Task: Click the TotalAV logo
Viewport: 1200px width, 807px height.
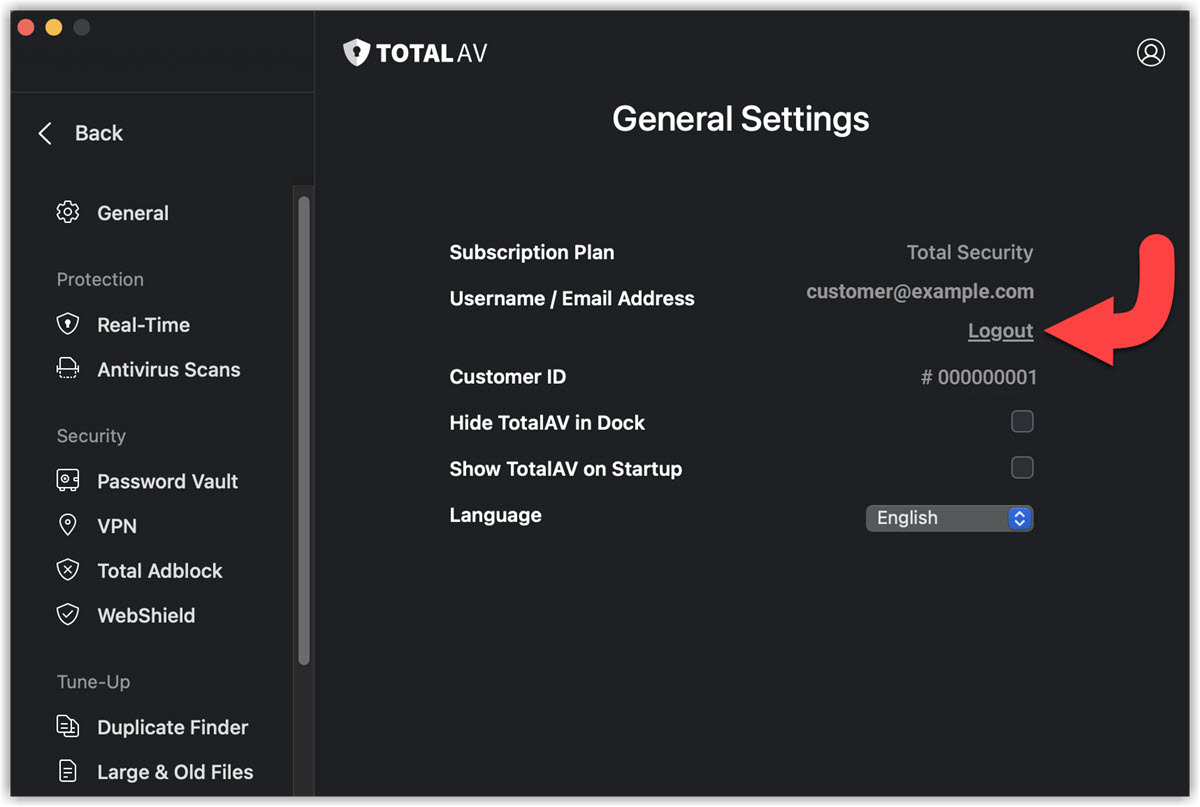Action: coord(415,53)
